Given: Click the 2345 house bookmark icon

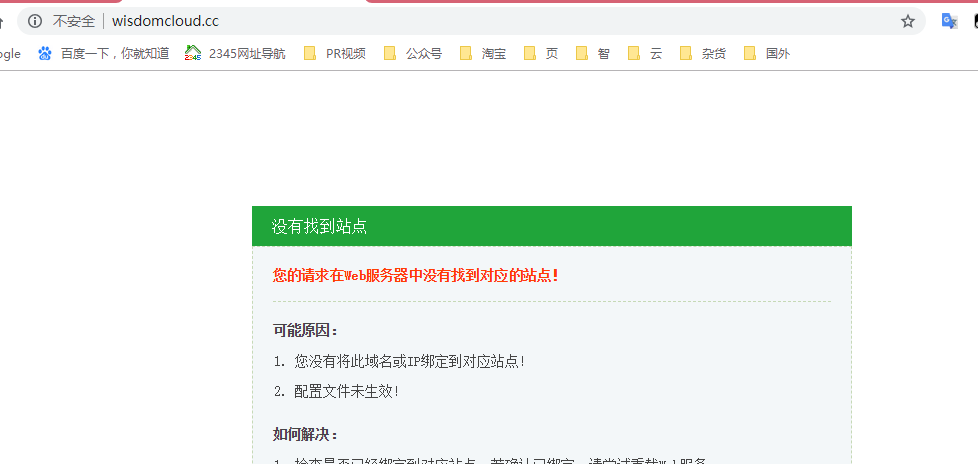Looking at the screenshot, I should (193, 53).
